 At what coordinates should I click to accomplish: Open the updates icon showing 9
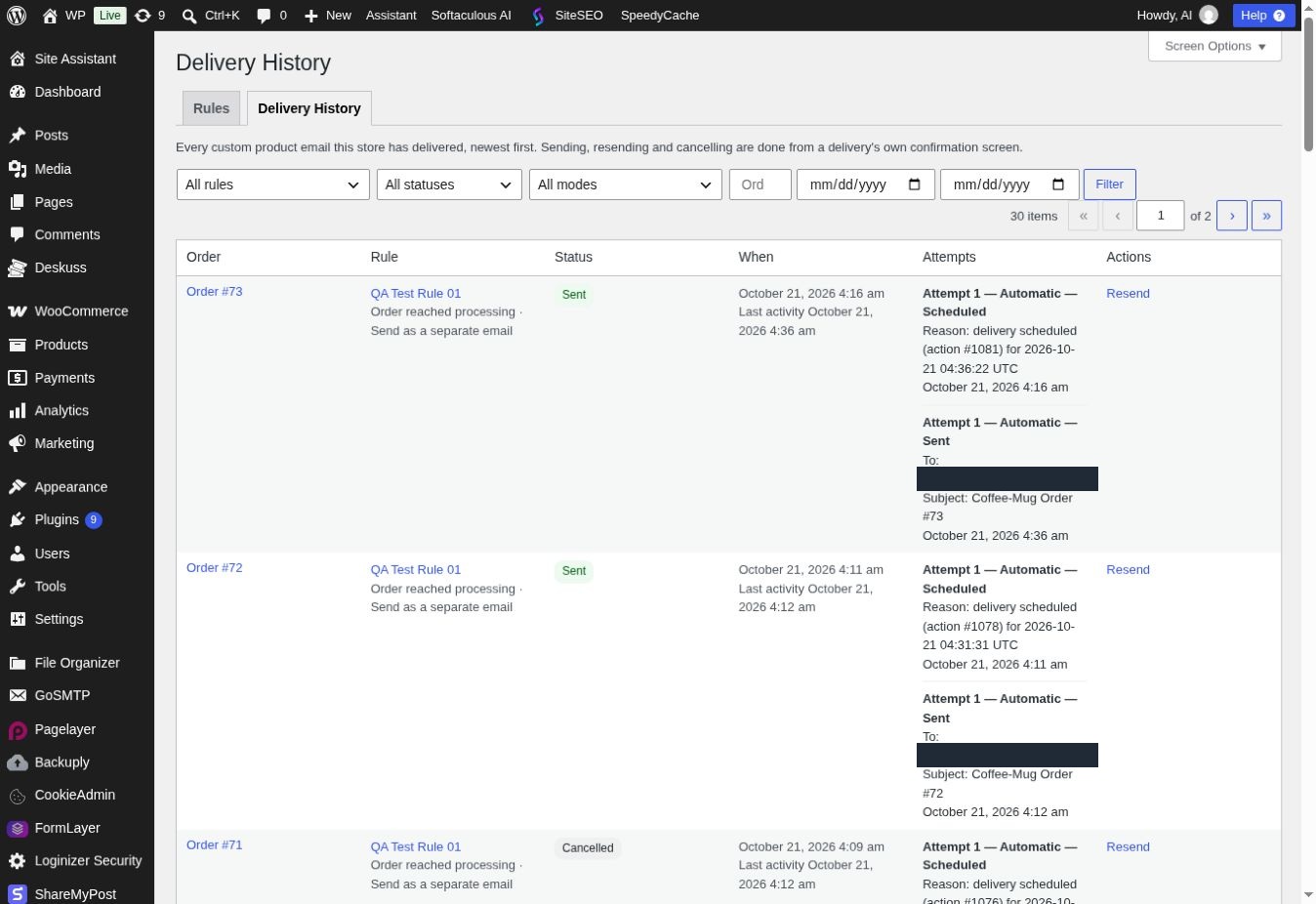[143, 16]
